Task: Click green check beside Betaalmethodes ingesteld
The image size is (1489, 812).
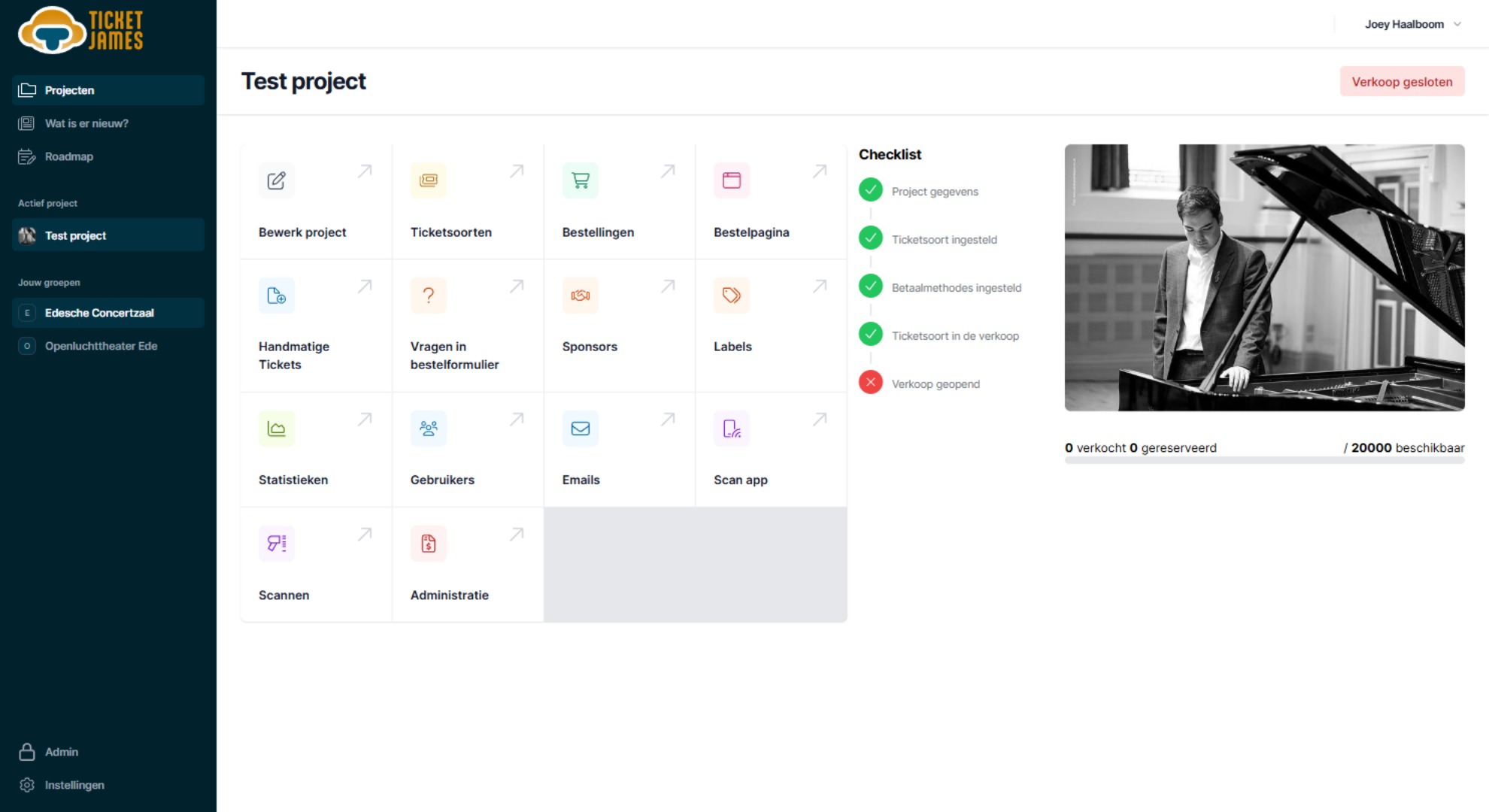Action: [871, 286]
